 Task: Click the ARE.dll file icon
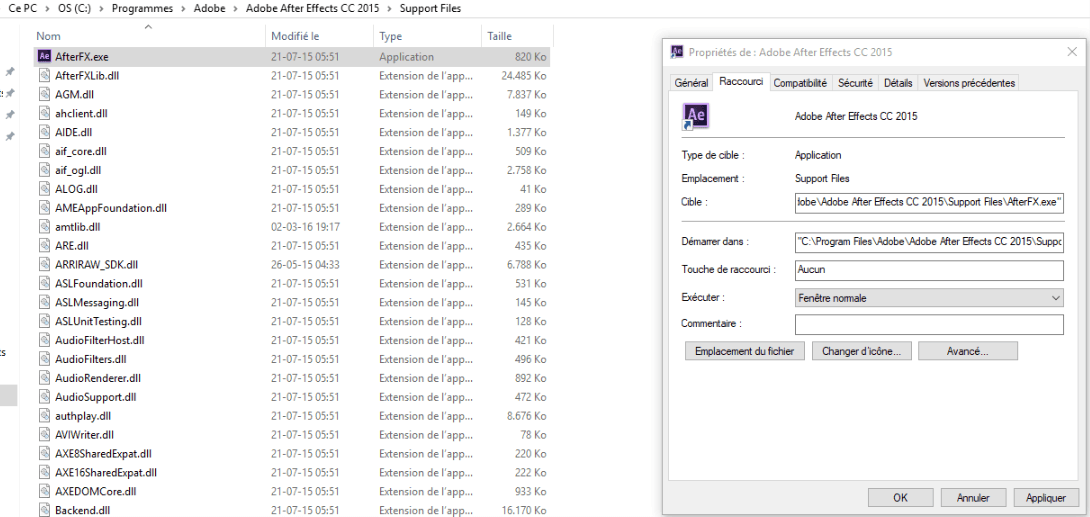[44, 245]
